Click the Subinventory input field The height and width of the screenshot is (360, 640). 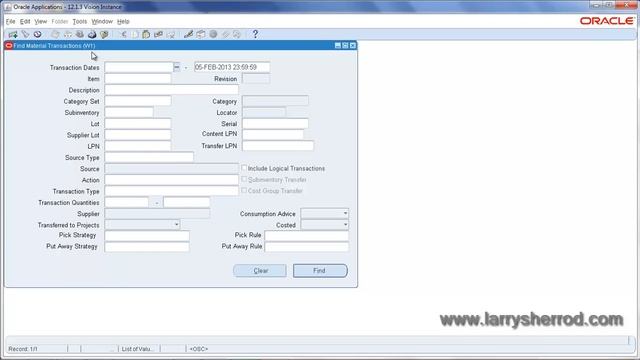tap(129, 112)
